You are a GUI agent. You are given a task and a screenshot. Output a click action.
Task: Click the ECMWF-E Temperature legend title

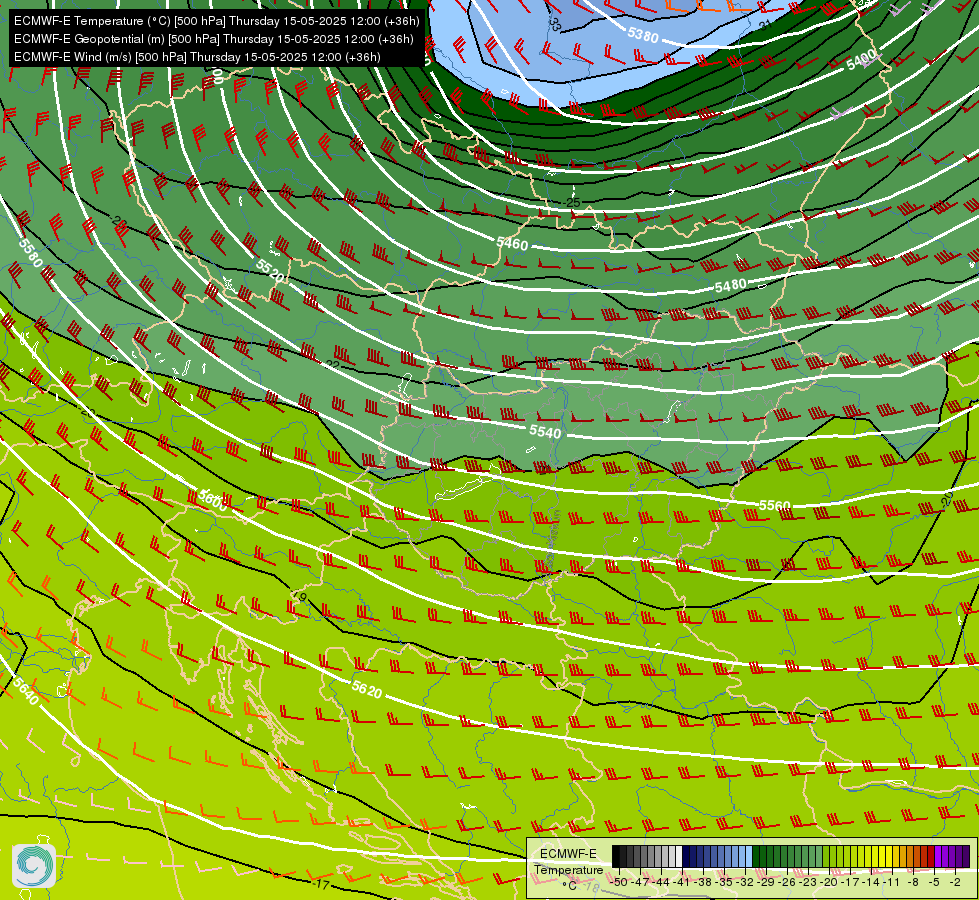point(568,862)
